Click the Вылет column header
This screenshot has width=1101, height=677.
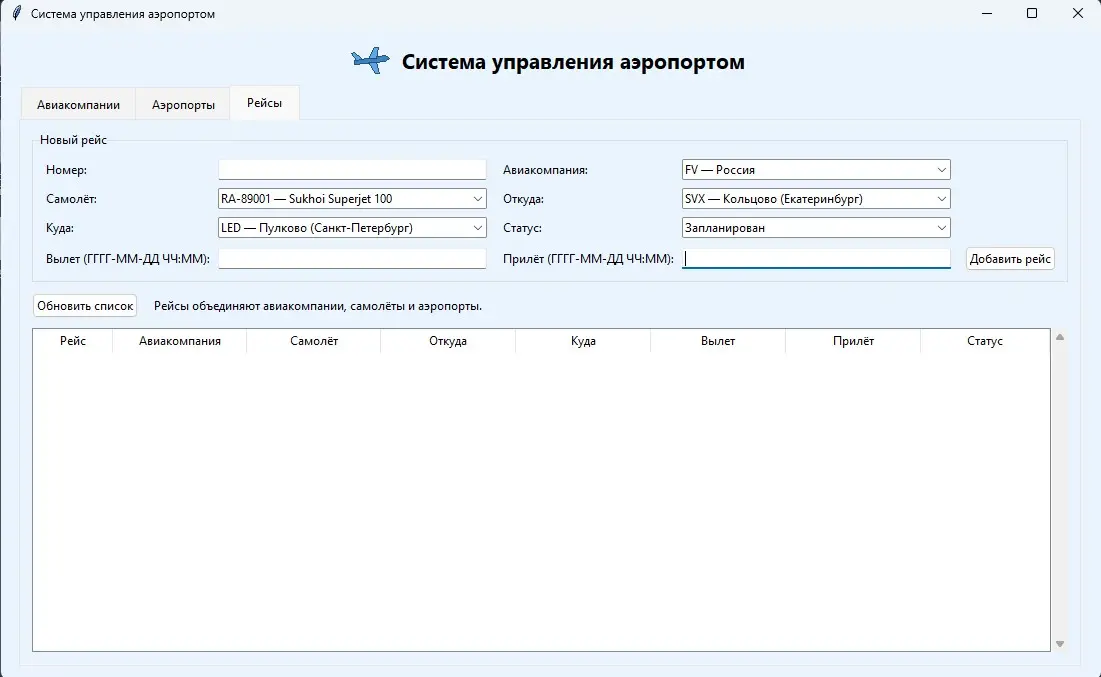click(x=718, y=341)
